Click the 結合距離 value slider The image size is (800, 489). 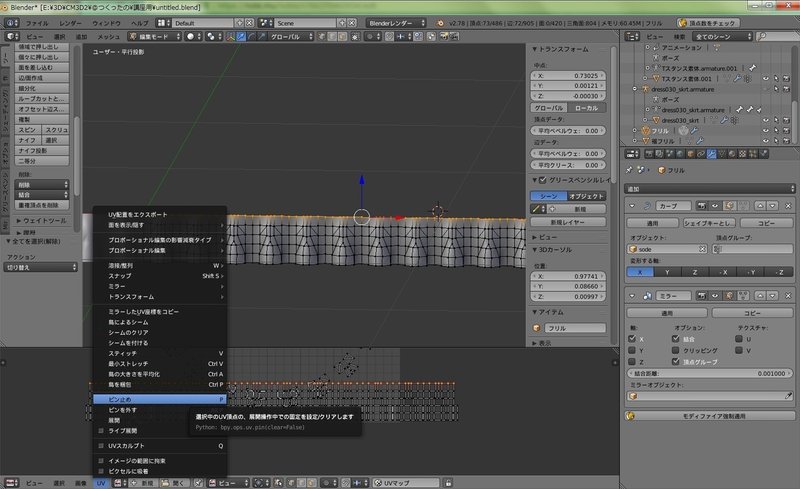(x=709, y=371)
